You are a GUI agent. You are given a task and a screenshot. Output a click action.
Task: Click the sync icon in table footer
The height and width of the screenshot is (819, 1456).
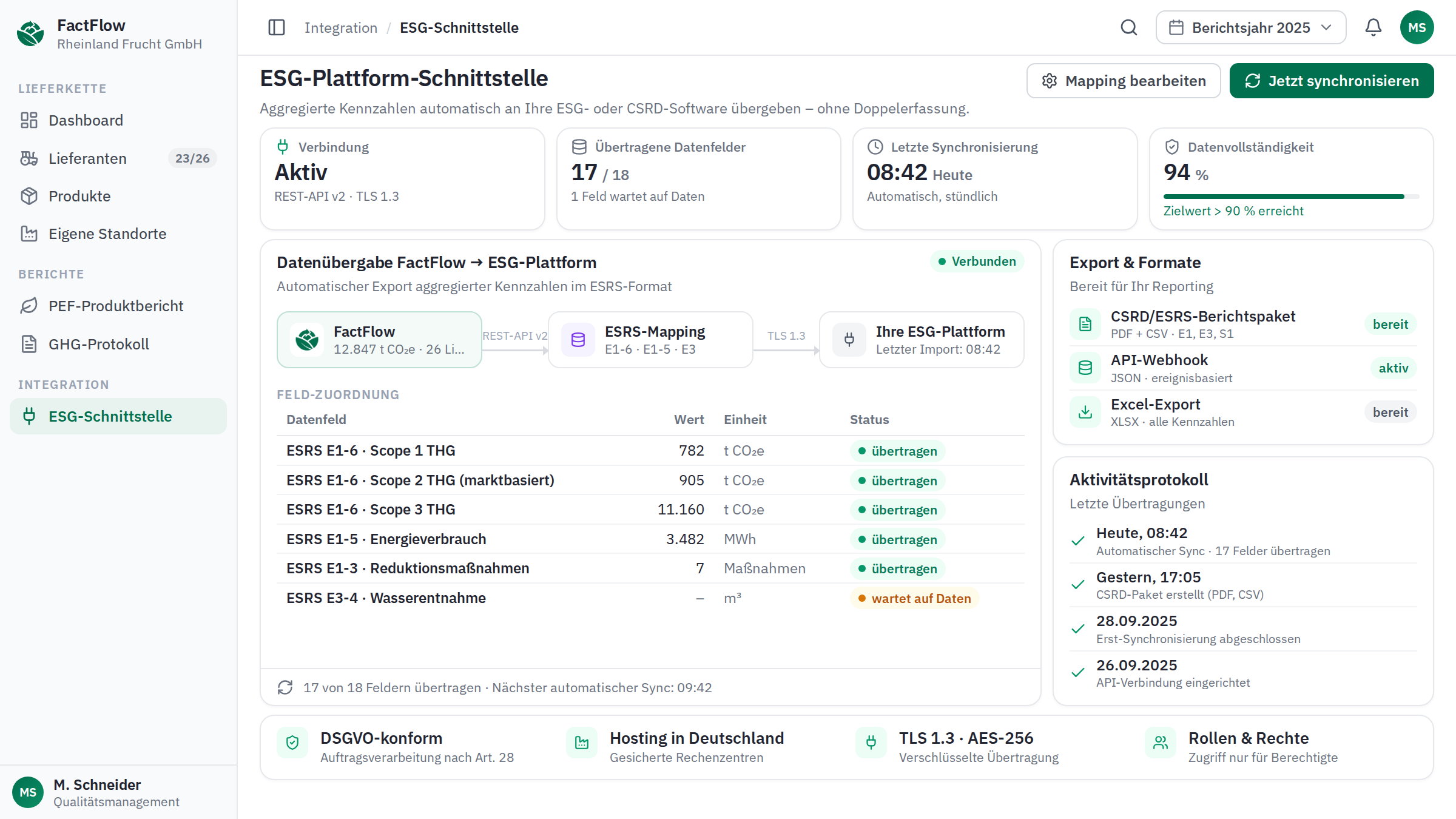[x=285, y=687]
